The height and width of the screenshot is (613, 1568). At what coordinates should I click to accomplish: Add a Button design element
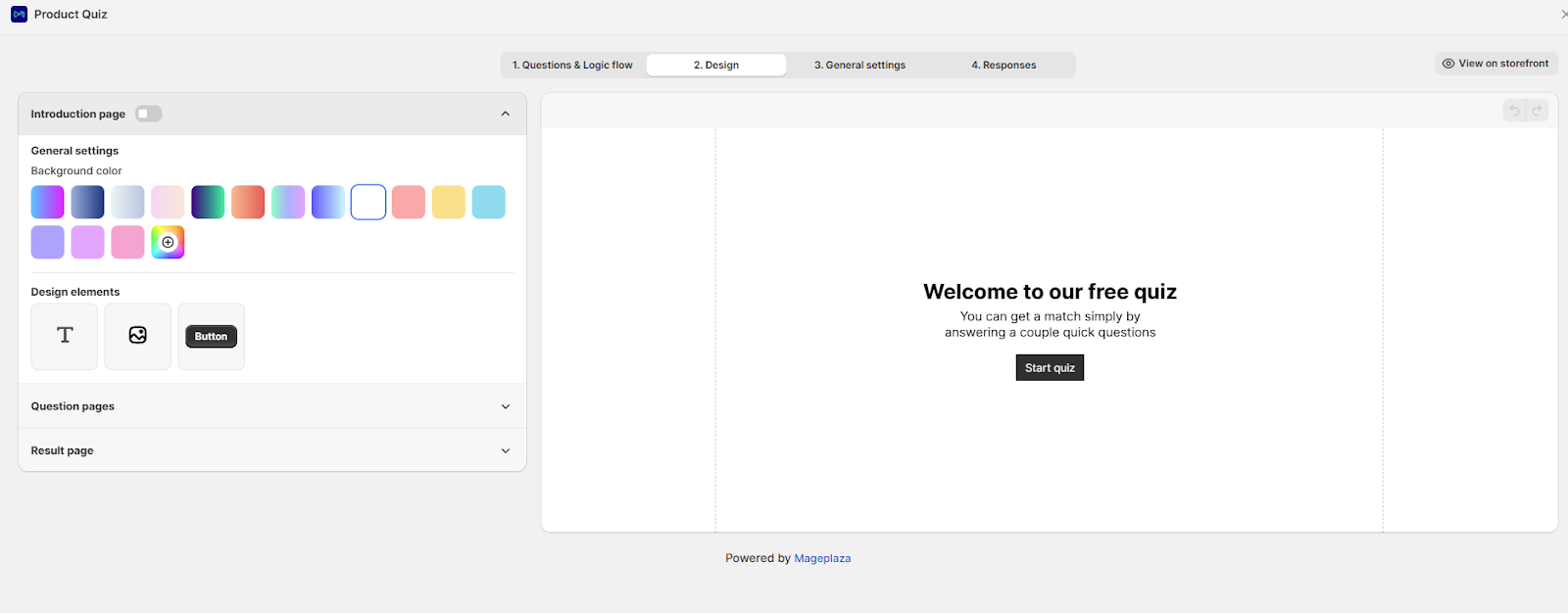click(x=211, y=336)
